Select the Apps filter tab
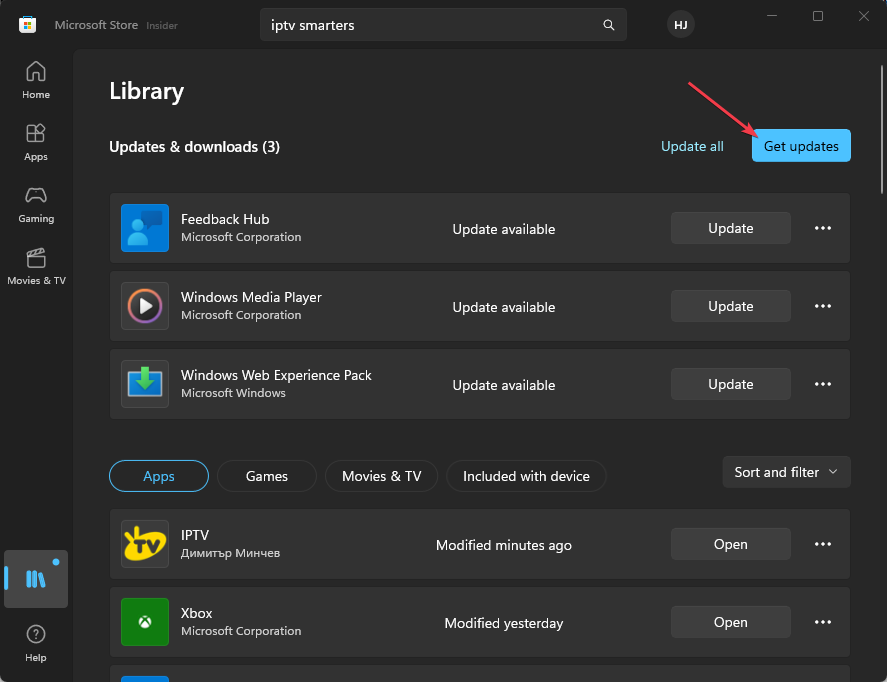The height and width of the screenshot is (682, 887). pyautogui.click(x=159, y=476)
